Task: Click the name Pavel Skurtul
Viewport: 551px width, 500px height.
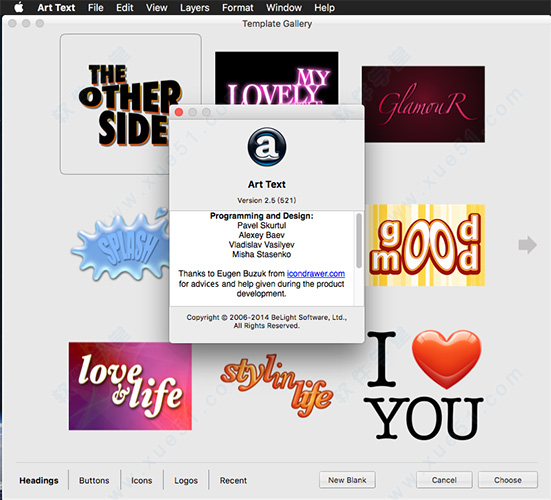Action: [x=261, y=226]
